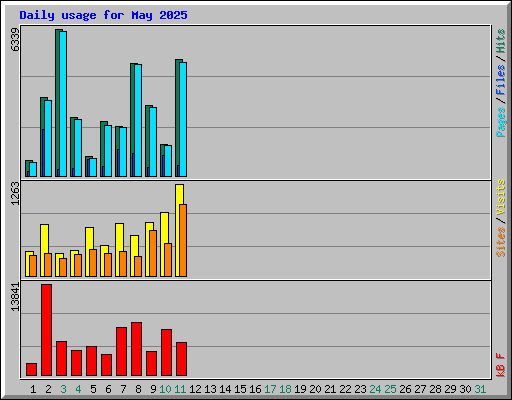This screenshot has height=400, width=512.
Task: Click green day label 3
Action: coord(63,389)
